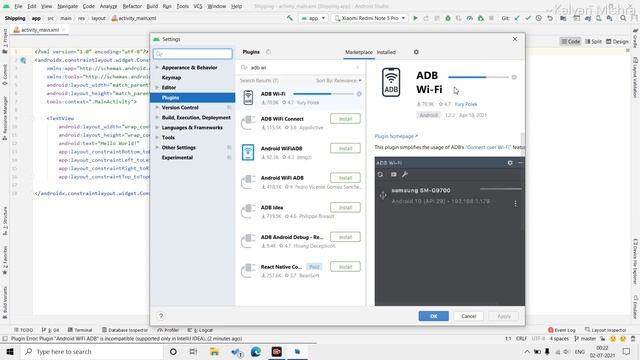Open the settings help question mark button

[x=161, y=316]
